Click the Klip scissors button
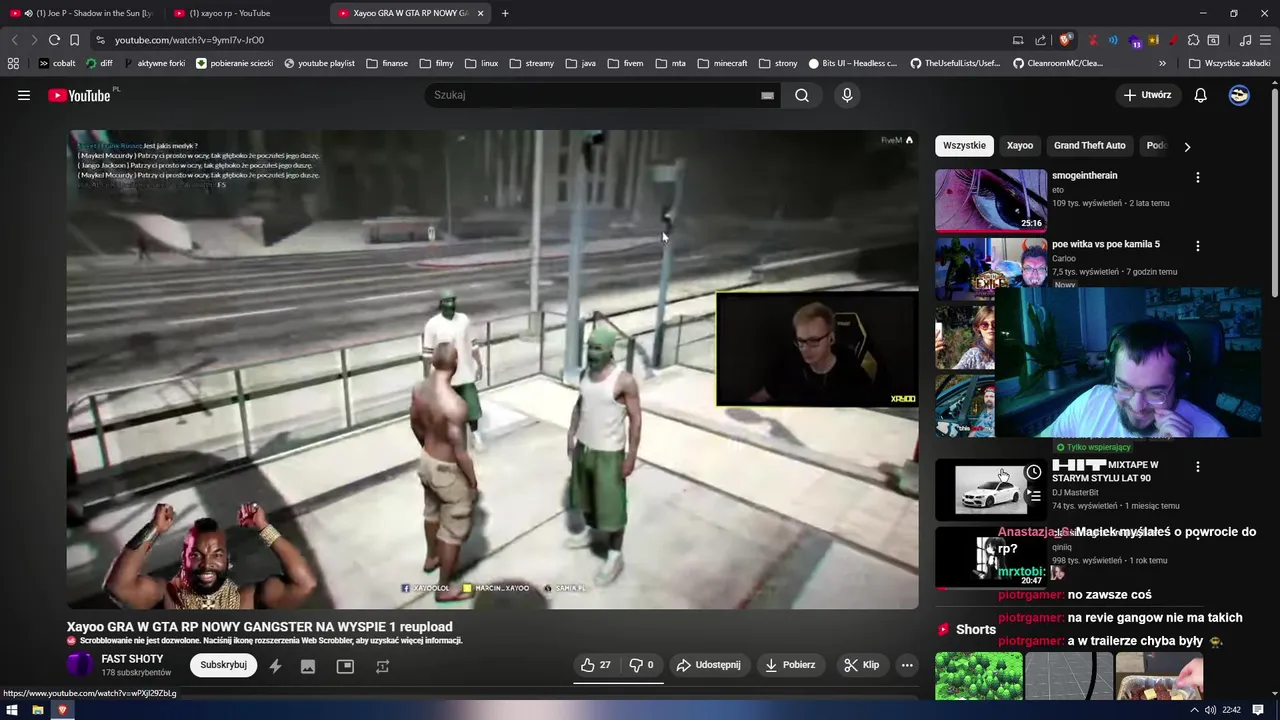The height and width of the screenshot is (720, 1280). click(x=861, y=665)
